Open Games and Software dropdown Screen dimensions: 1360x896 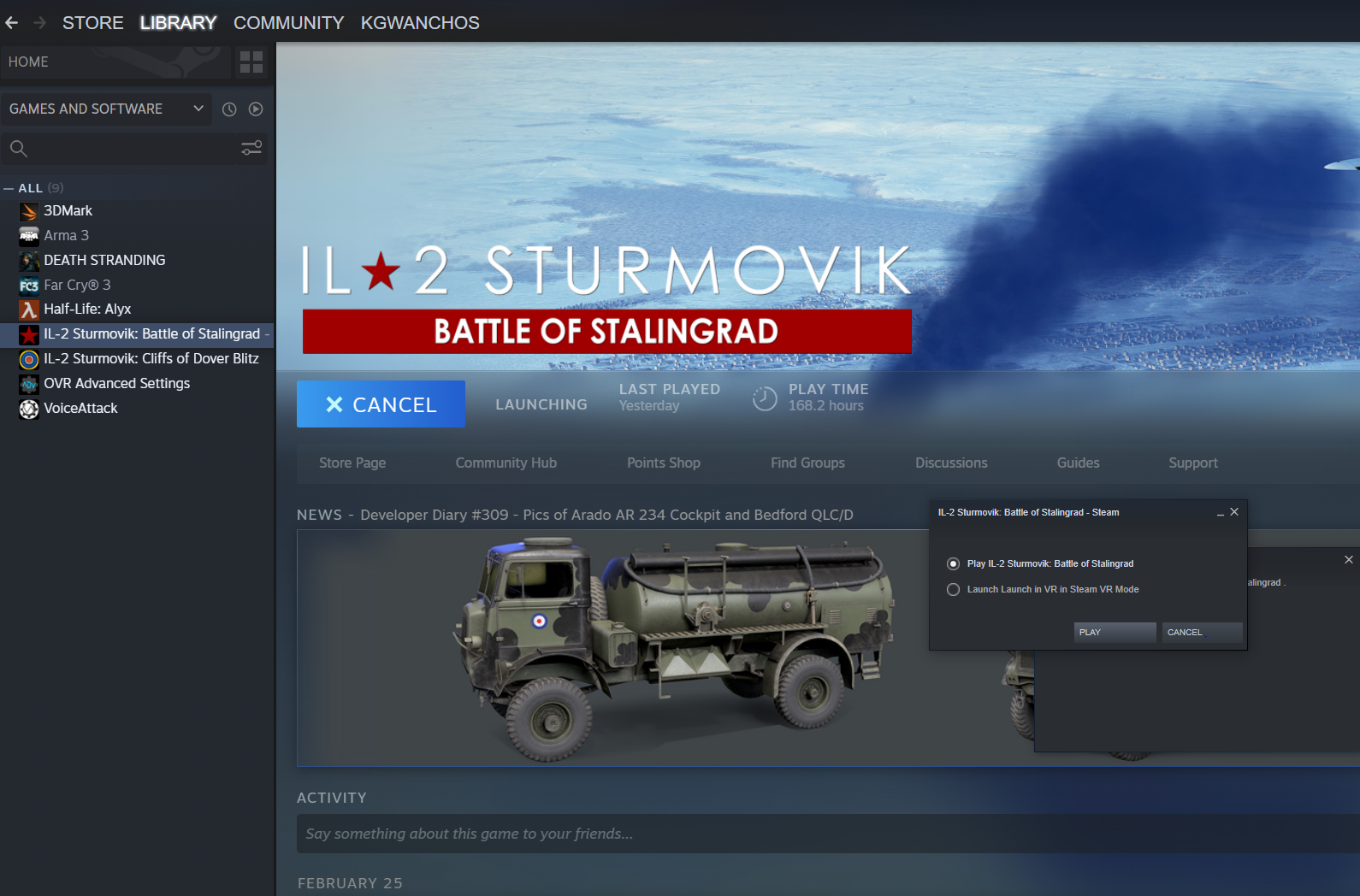tap(106, 109)
